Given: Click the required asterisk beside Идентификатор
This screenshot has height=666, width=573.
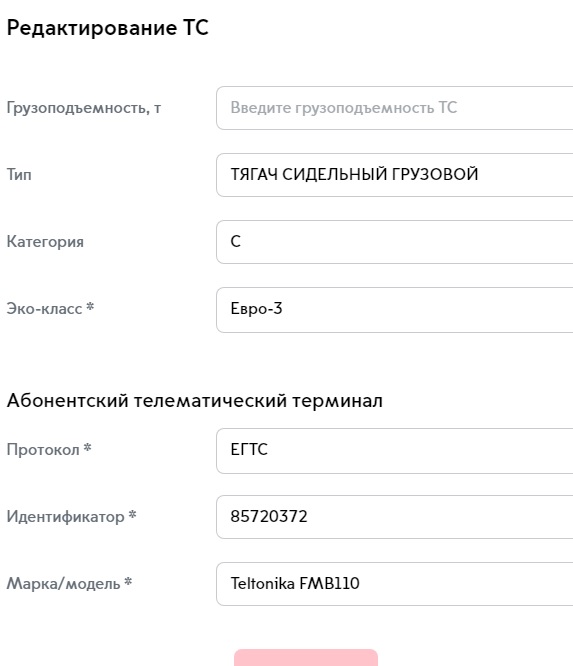Looking at the screenshot, I should click(133, 514).
